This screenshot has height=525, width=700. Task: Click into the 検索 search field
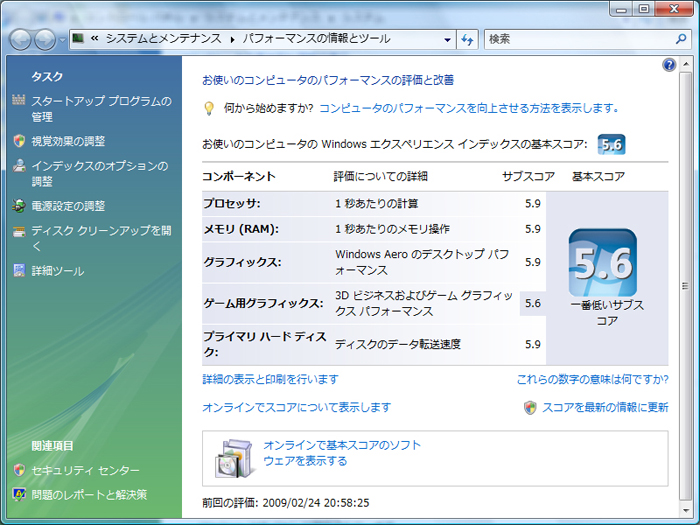tap(579, 39)
